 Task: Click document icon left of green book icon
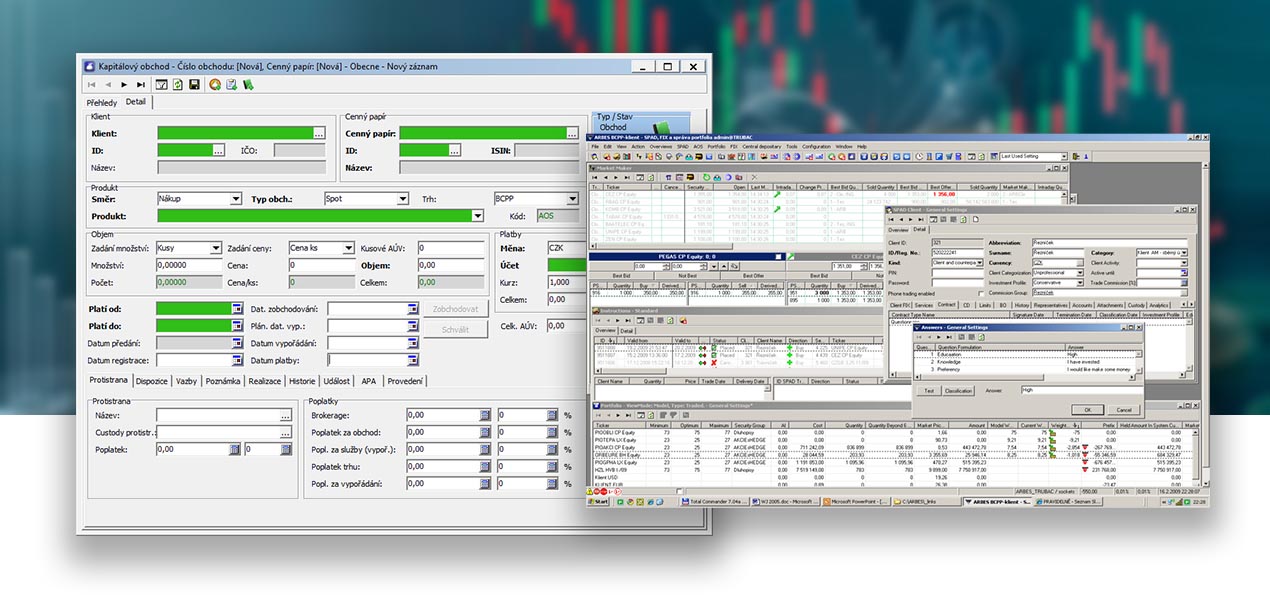point(231,85)
